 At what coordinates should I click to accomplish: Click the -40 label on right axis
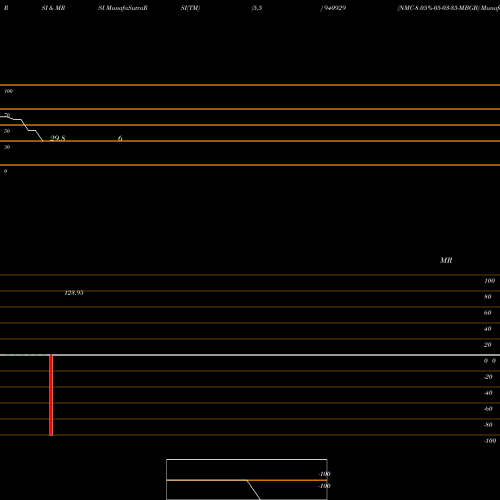tap(488, 393)
